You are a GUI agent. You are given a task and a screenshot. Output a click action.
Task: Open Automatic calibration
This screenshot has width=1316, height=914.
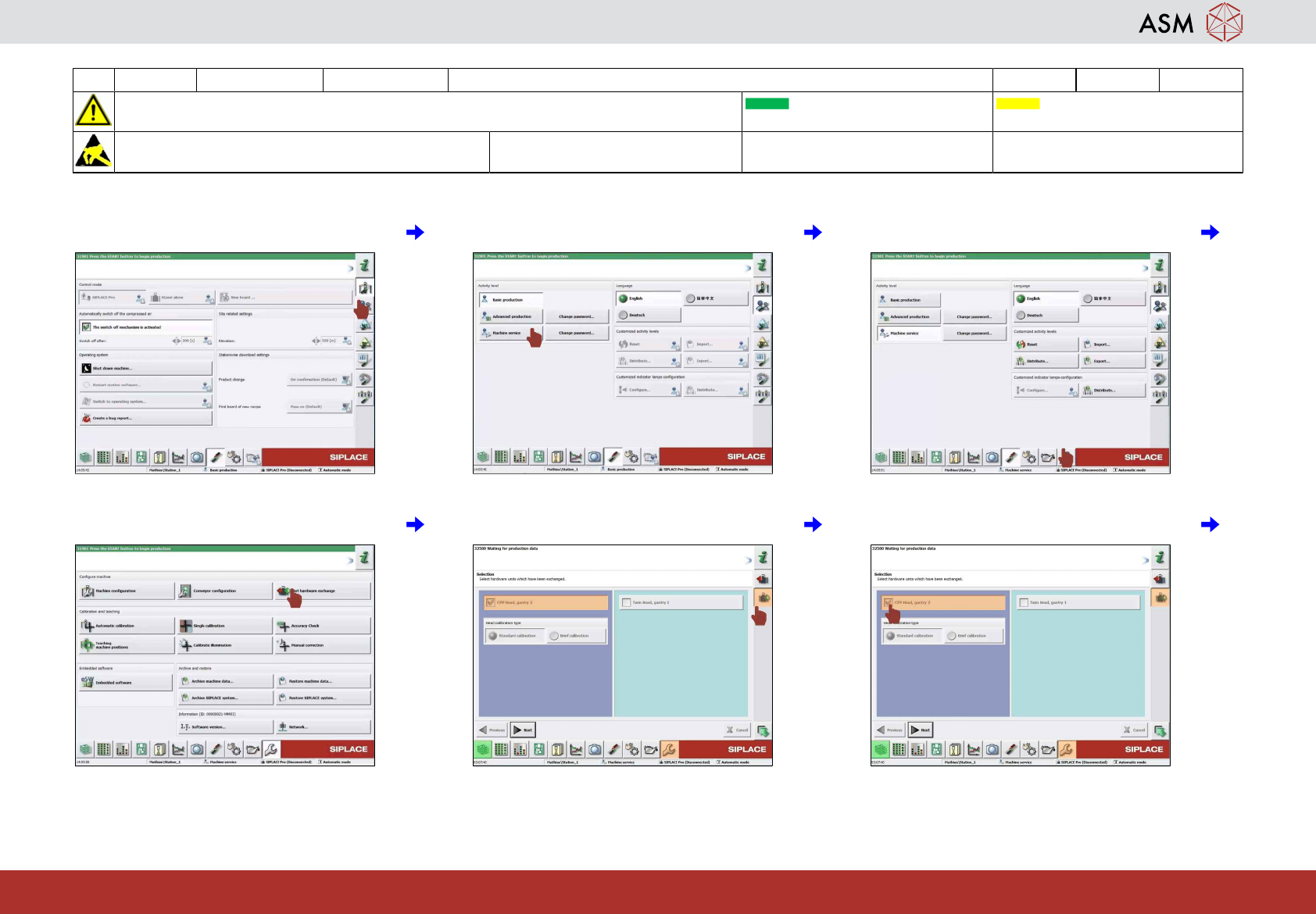[x=127, y=626]
